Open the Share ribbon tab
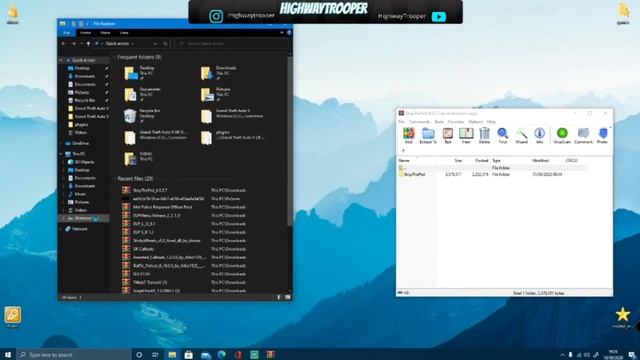 point(105,33)
